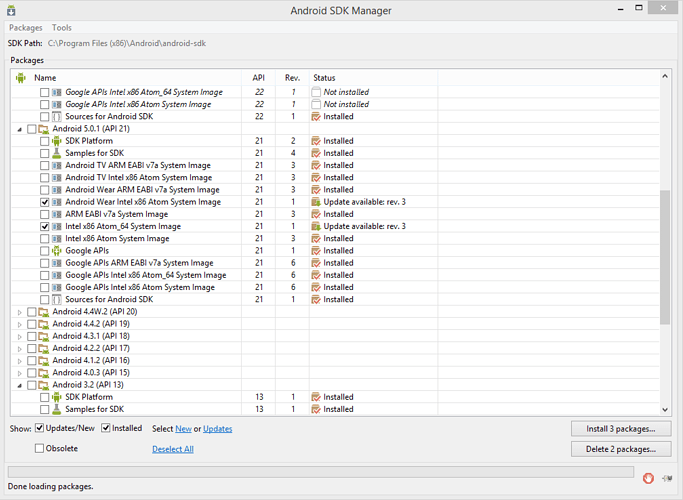Expand the Android 4.0.3 (API 15) group
Viewport: 683px width, 500px height.
pos(20,373)
